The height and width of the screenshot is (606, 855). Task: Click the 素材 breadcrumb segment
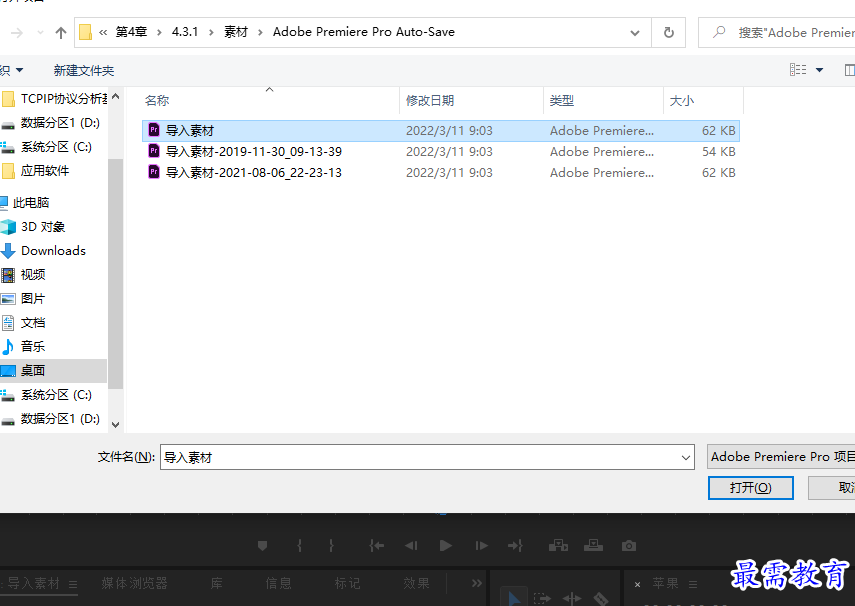(236, 32)
